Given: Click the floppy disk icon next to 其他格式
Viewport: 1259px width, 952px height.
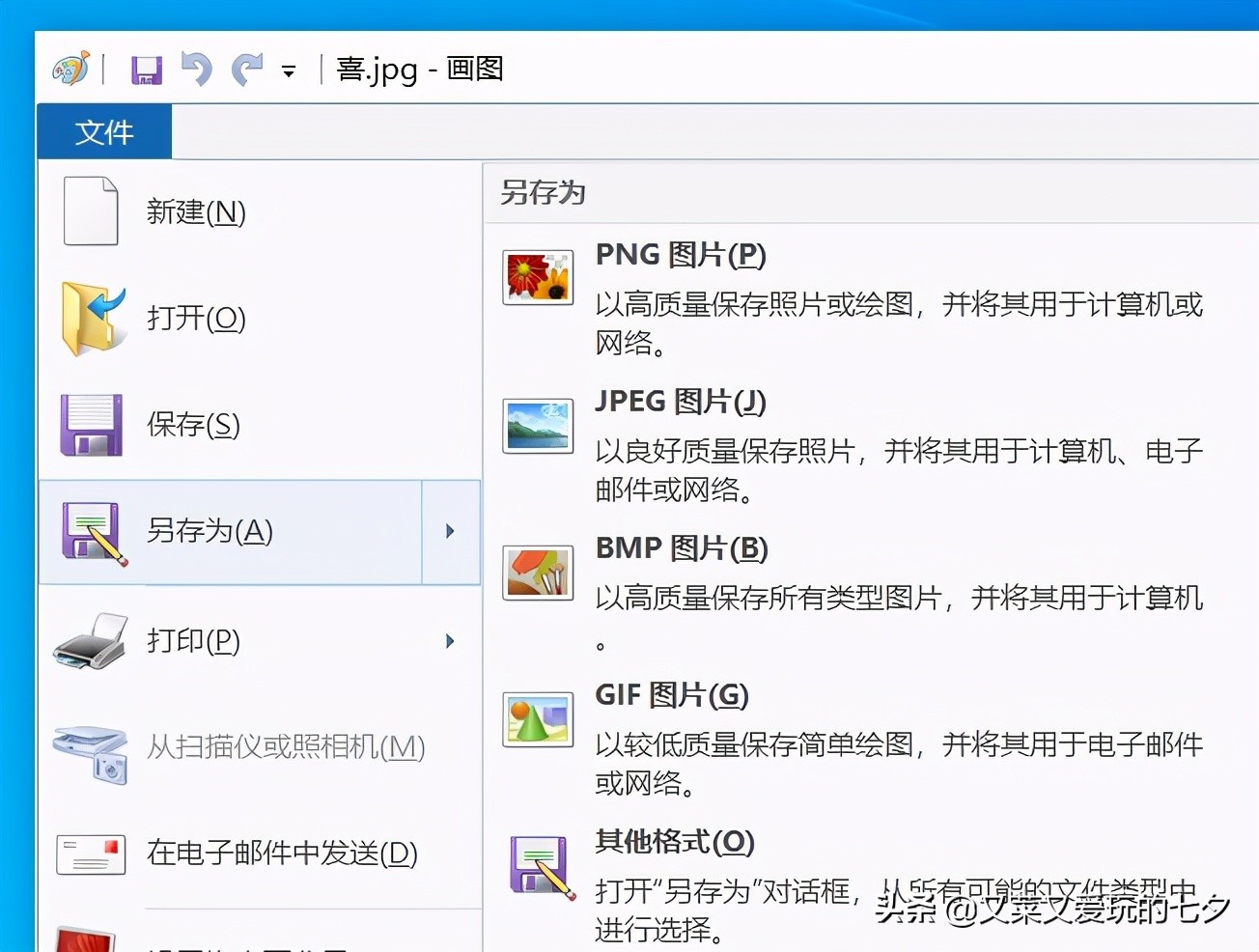Looking at the screenshot, I should click(x=537, y=866).
